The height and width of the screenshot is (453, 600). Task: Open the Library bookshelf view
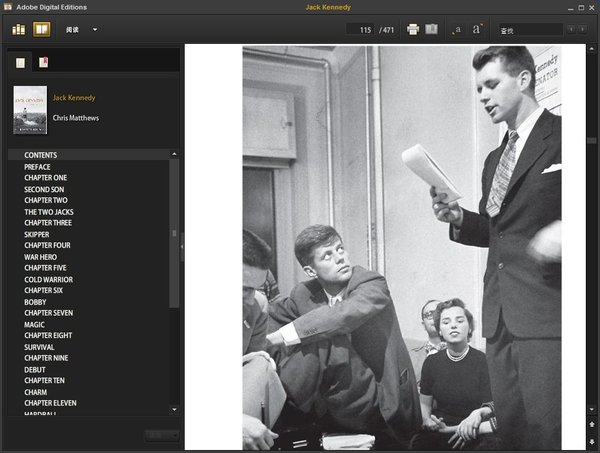click(18, 29)
